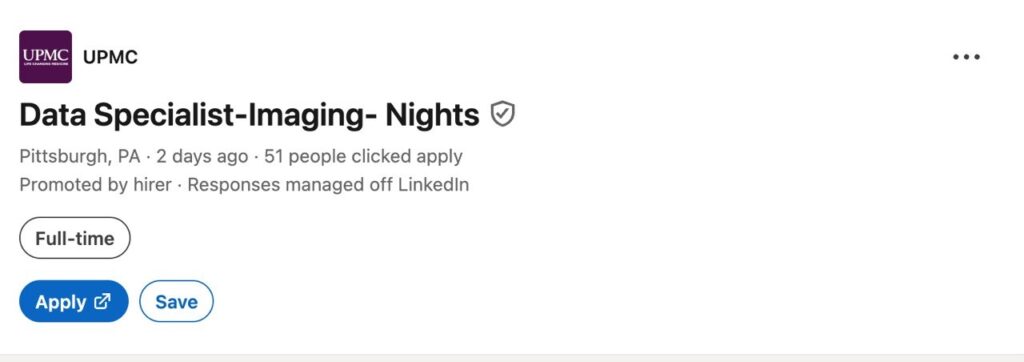Click the Apply text label on blue button
The height and width of the screenshot is (362, 1024).
pyautogui.click(x=61, y=302)
